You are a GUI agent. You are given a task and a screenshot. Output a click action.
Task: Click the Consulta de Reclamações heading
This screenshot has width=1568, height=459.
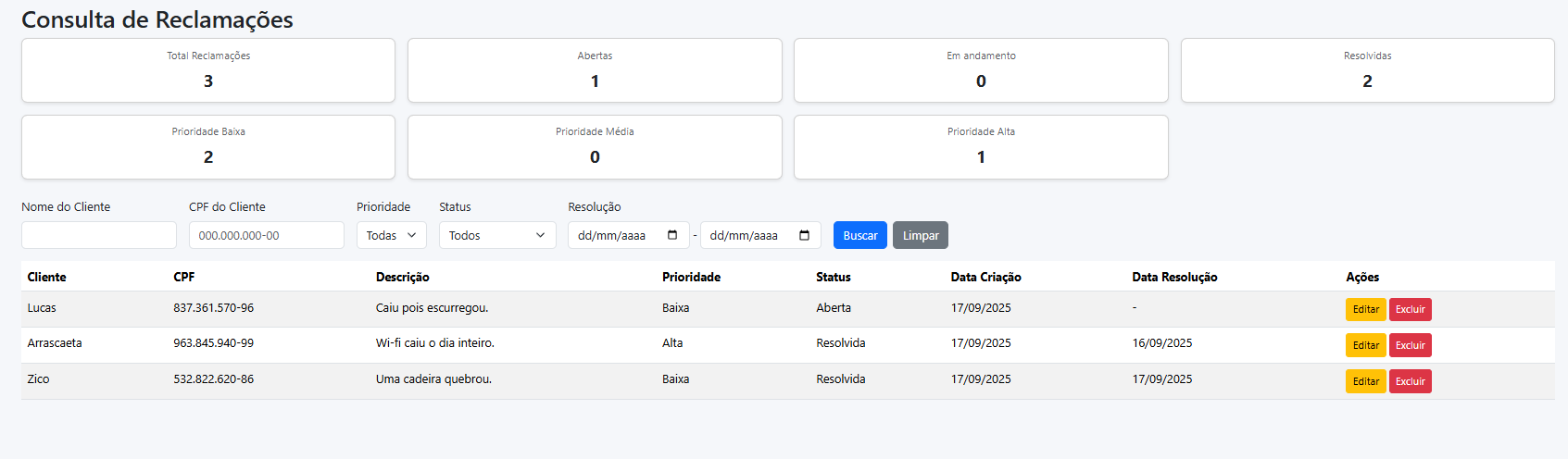coord(157,19)
